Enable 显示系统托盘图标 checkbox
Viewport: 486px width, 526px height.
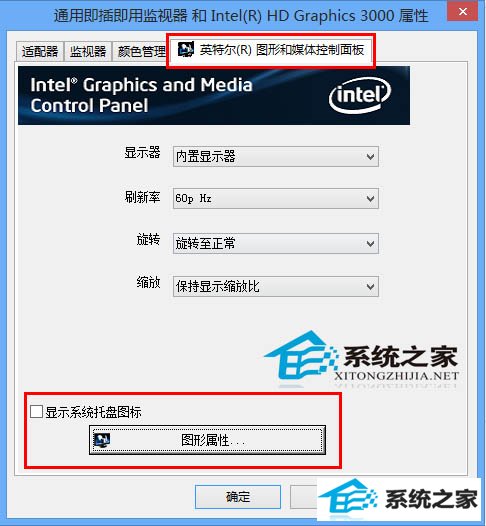tap(36, 411)
